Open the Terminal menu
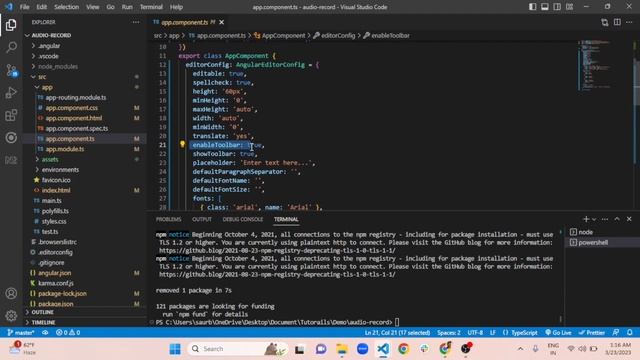Screen dimensions: 640x360 click(151, 7)
